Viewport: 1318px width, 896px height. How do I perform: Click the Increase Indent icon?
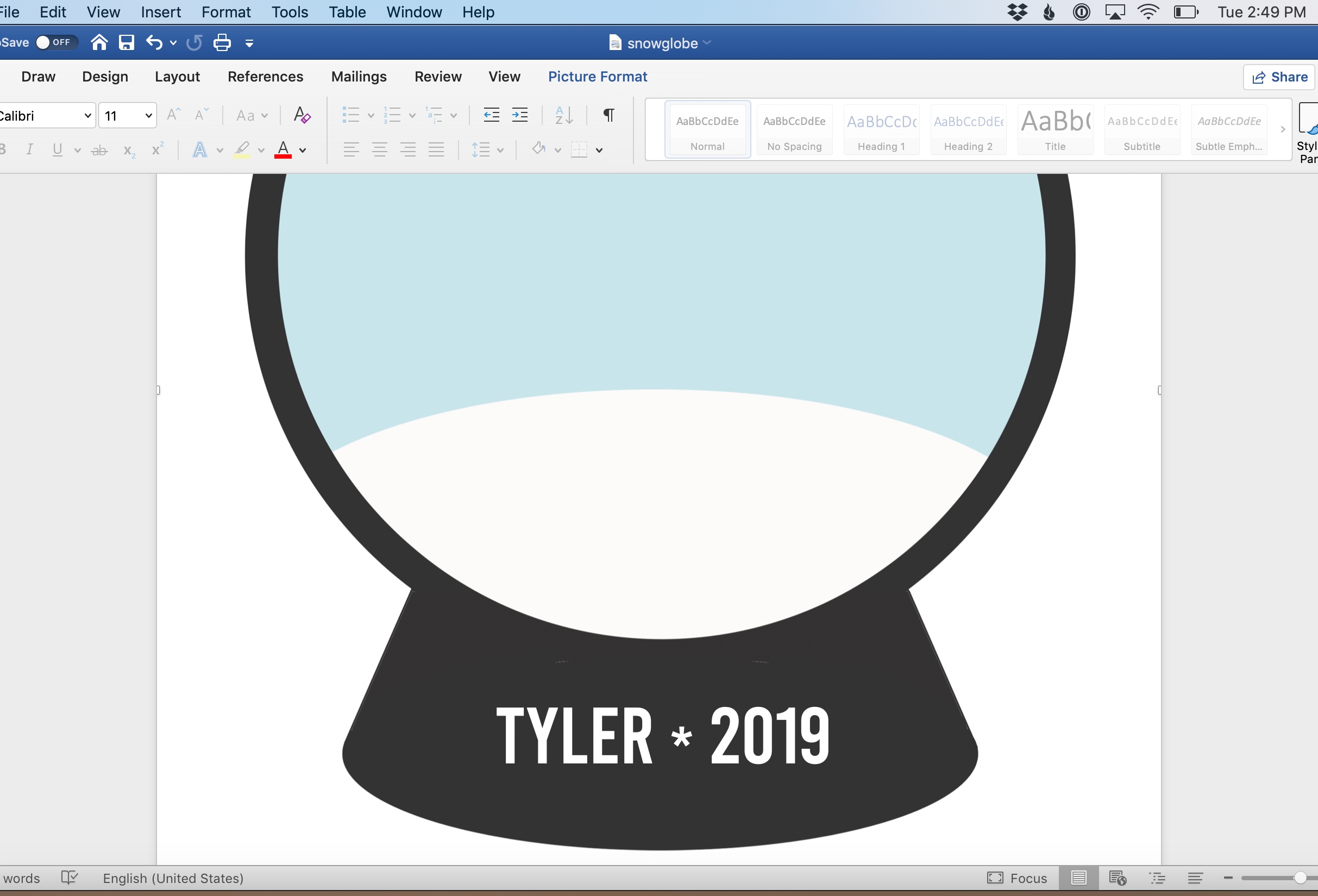click(x=519, y=115)
